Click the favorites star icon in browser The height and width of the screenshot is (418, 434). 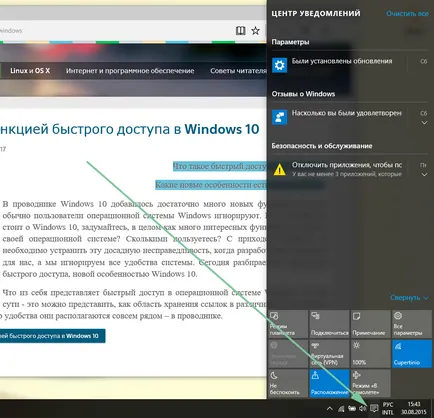(255, 31)
